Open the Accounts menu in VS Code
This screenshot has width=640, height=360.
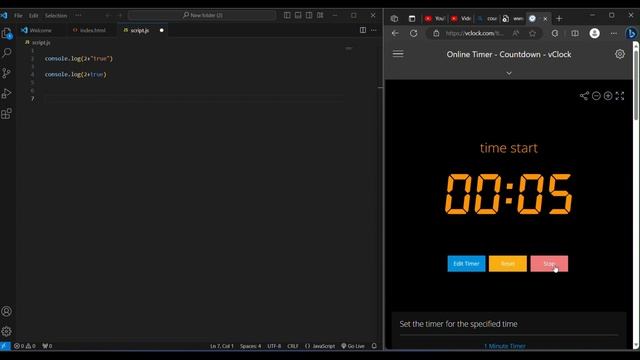pos(7,311)
